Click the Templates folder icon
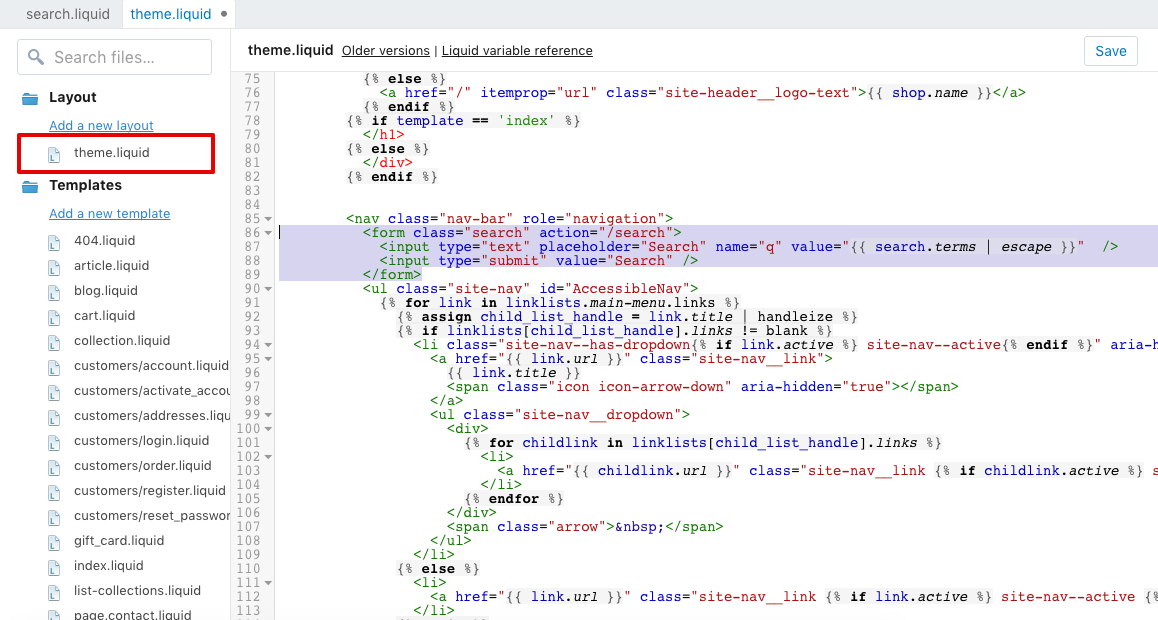1158x620 pixels. (x=30, y=186)
